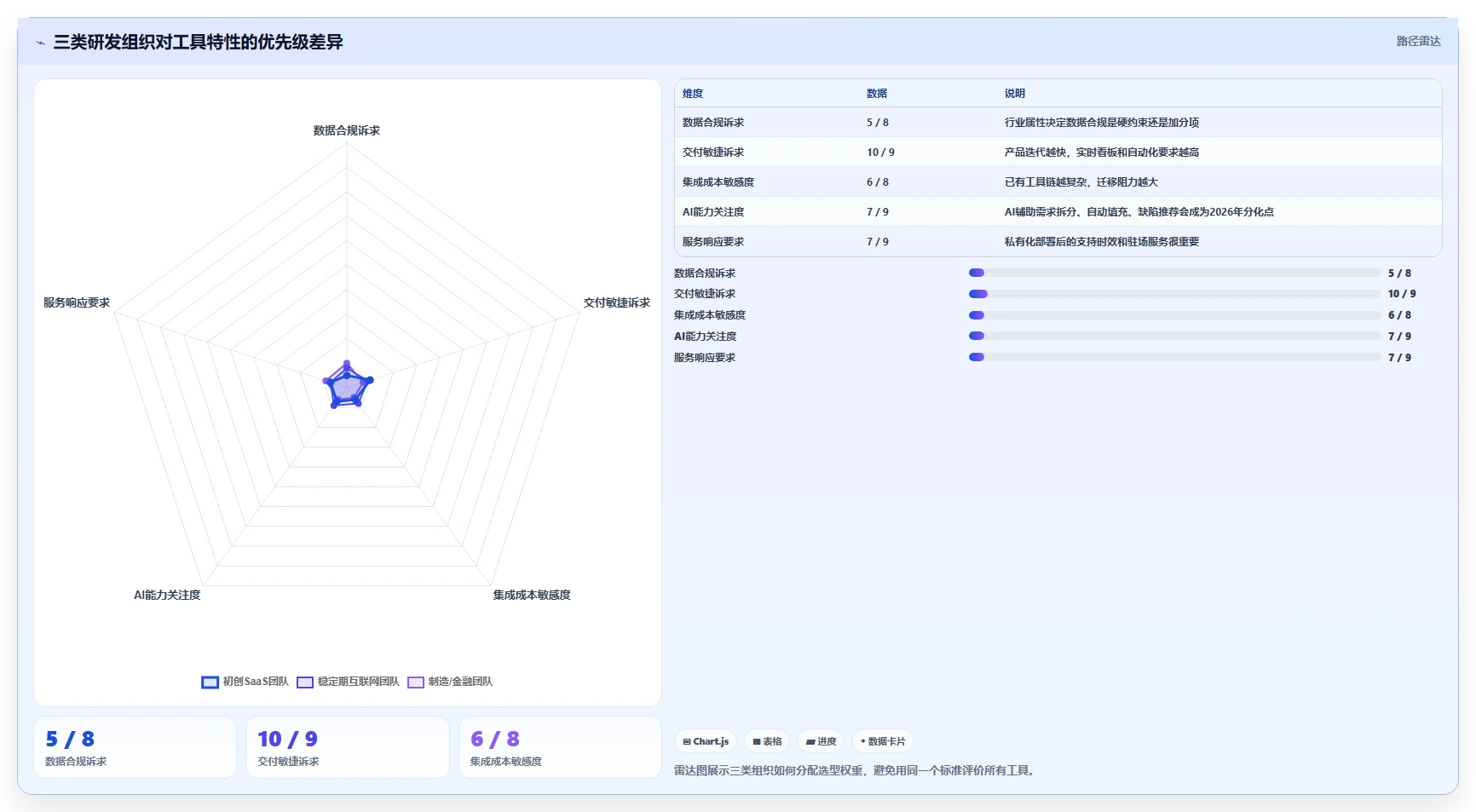Click description 私有化部署后的支持时效和驻场服务很重要
The height and width of the screenshot is (812, 1476).
coord(1102,242)
